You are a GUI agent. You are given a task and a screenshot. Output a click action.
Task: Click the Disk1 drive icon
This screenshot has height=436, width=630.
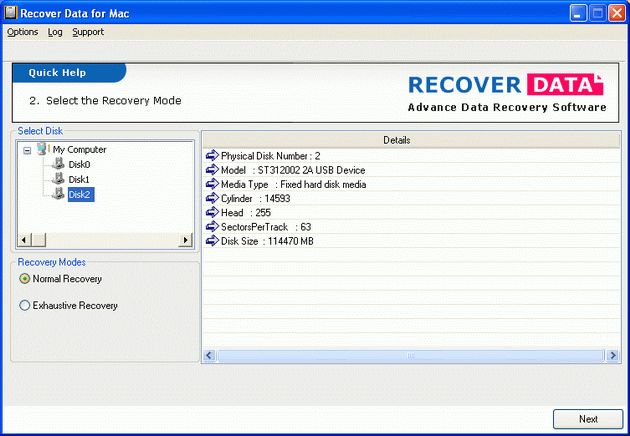point(59,178)
